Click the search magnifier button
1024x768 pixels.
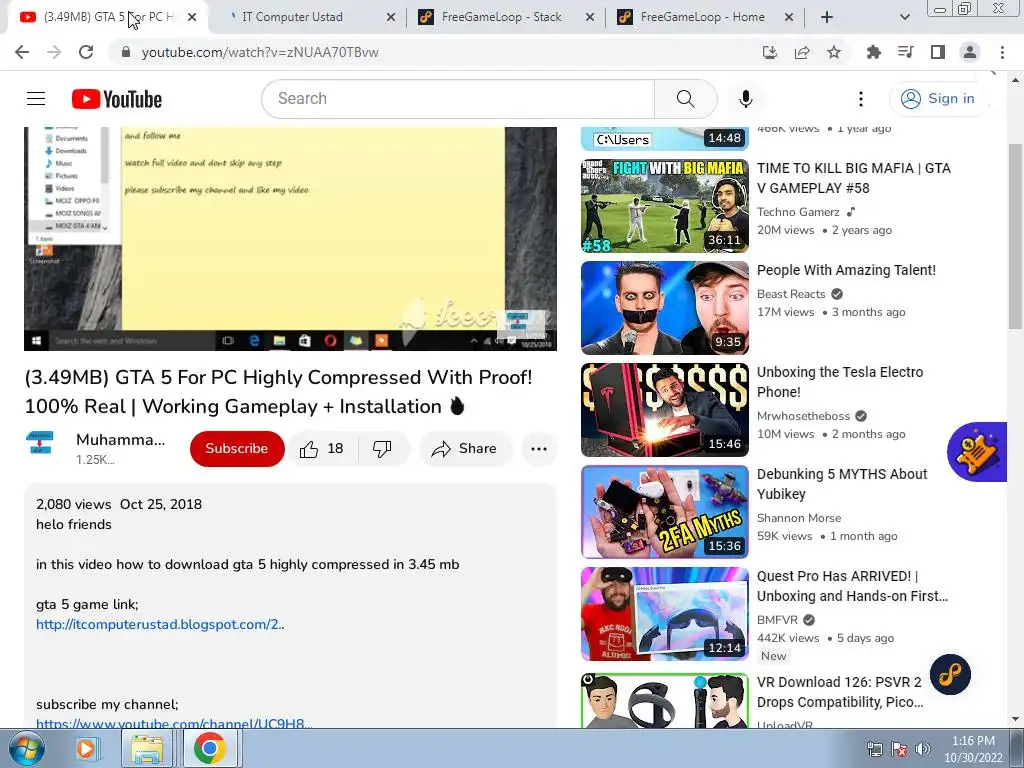click(685, 99)
